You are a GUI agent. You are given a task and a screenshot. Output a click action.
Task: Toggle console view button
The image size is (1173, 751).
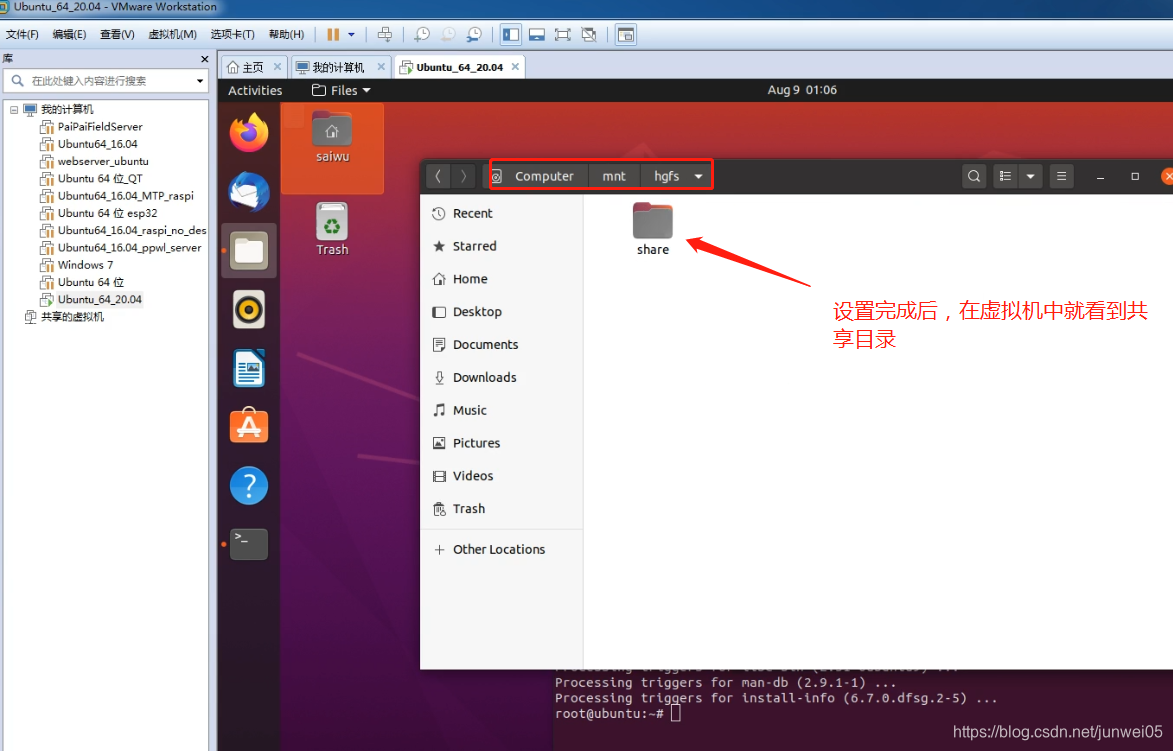(625, 34)
